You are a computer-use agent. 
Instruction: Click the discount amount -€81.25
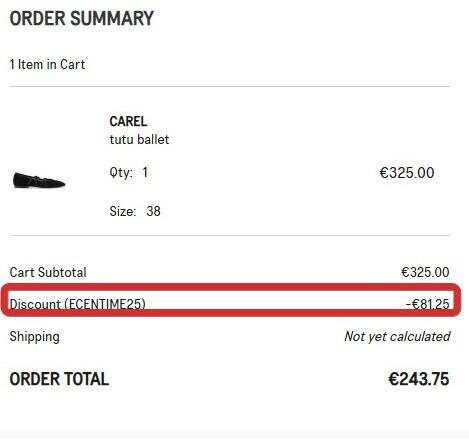pos(428,304)
